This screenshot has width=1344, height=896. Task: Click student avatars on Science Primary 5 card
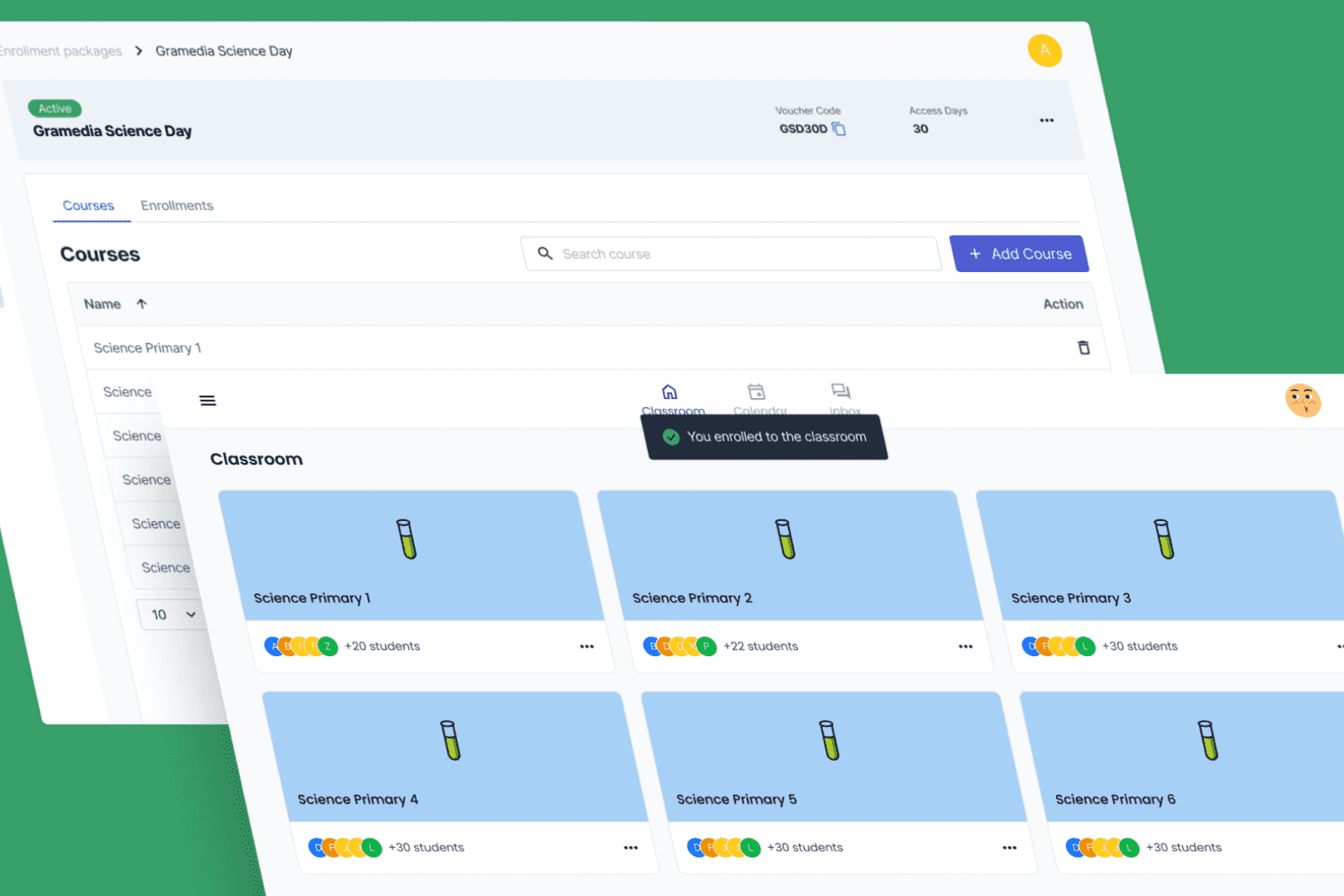pyautogui.click(x=723, y=847)
